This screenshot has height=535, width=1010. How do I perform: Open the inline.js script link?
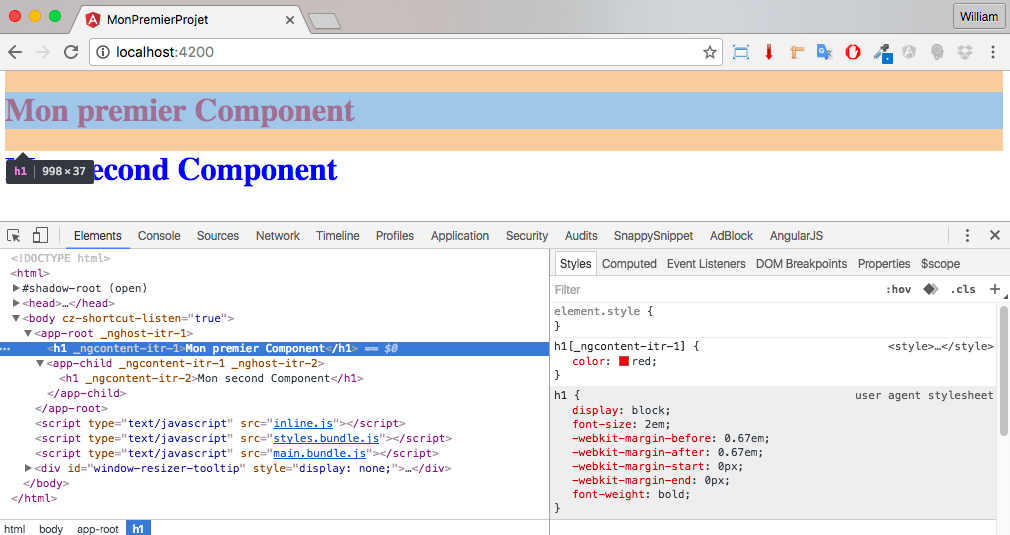coord(303,423)
